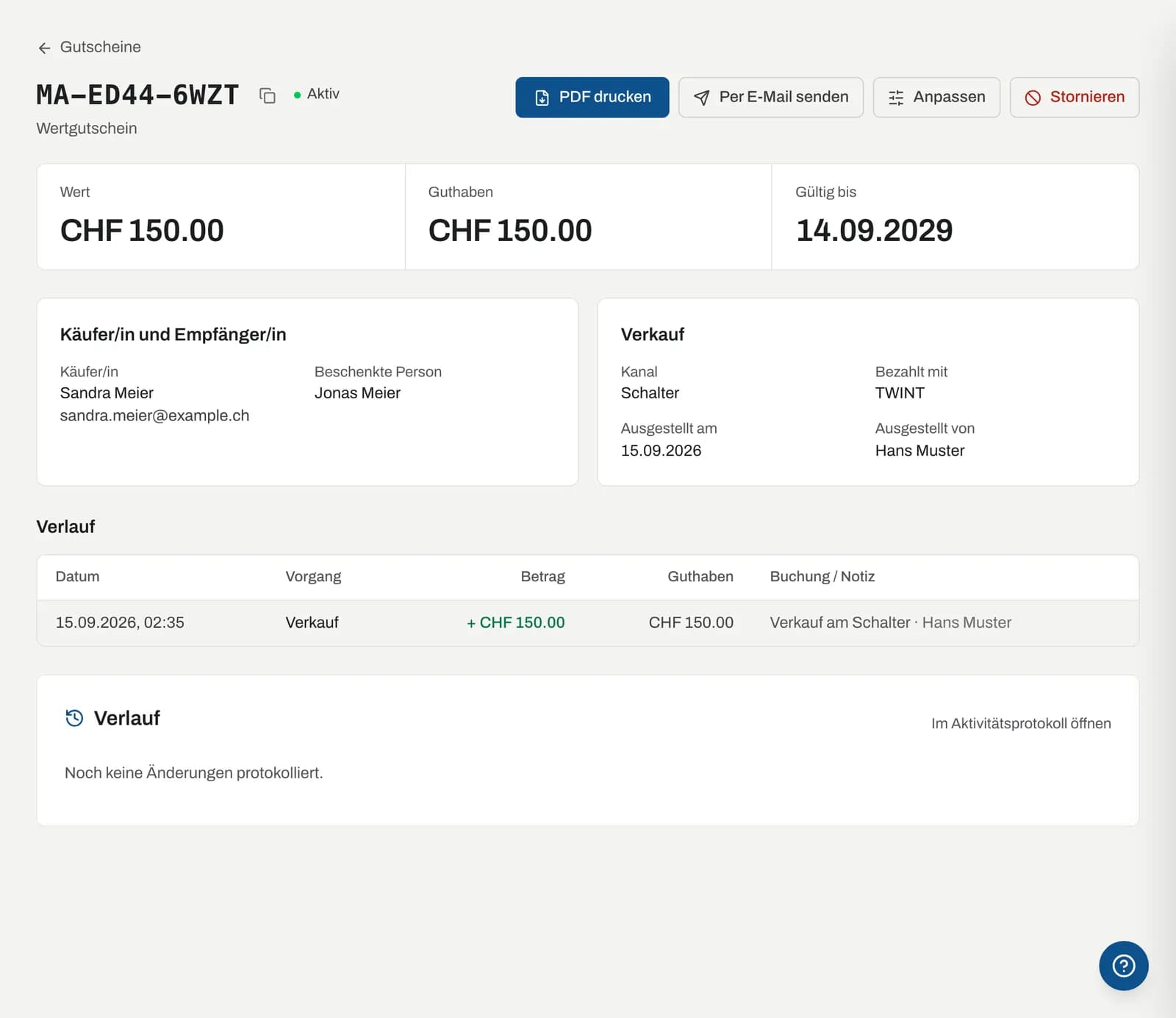Click the Gültig bis date 14.09.2029

pyautogui.click(x=875, y=231)
